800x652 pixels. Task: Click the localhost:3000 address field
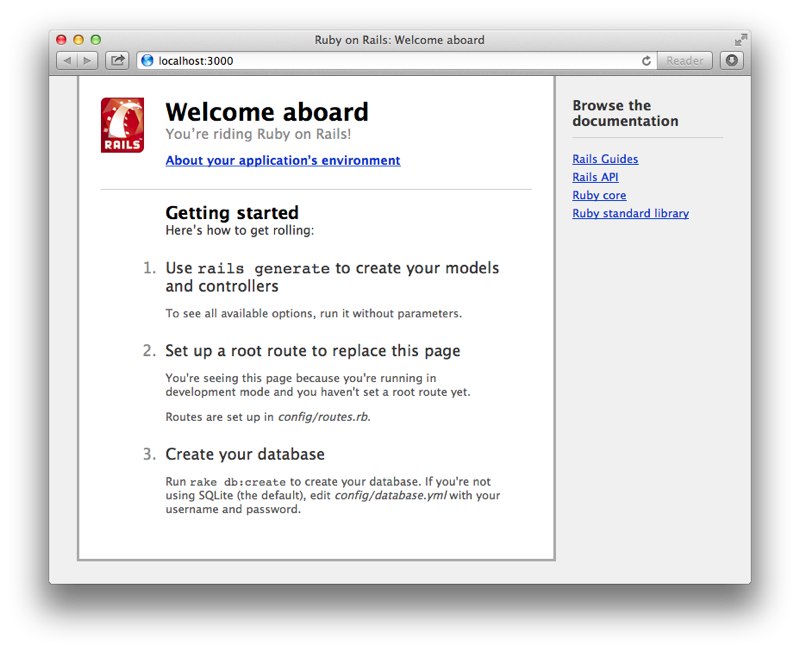[x=390, y=61]
